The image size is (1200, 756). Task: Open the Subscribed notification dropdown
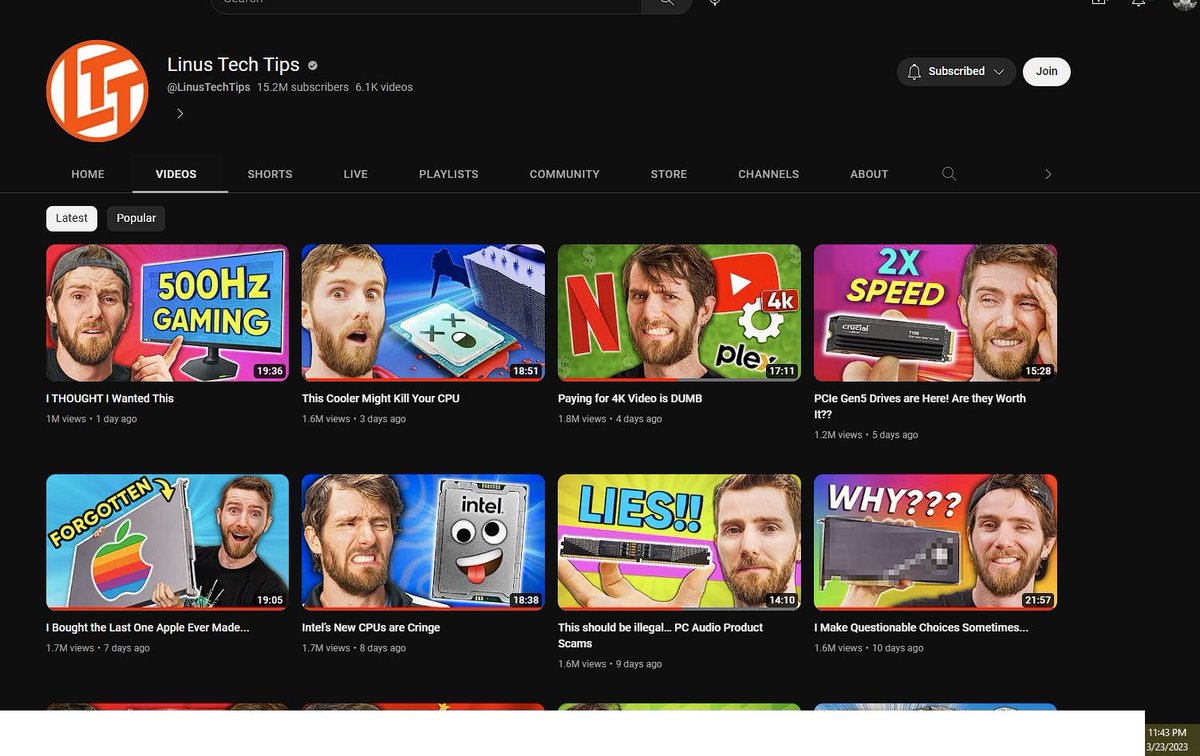pos(956,72)
